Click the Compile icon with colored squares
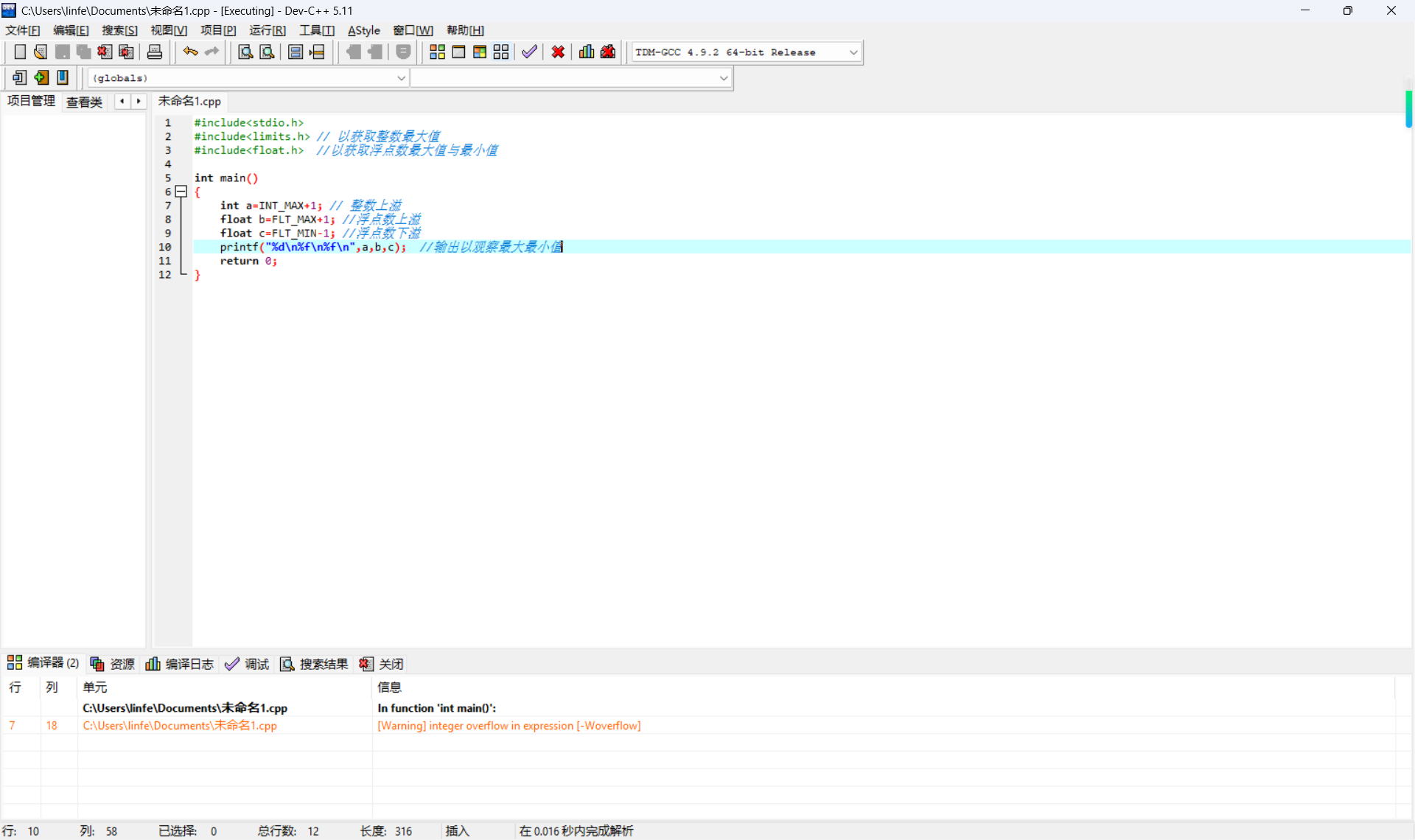1415x840 pixels. (x=437, y=52)
